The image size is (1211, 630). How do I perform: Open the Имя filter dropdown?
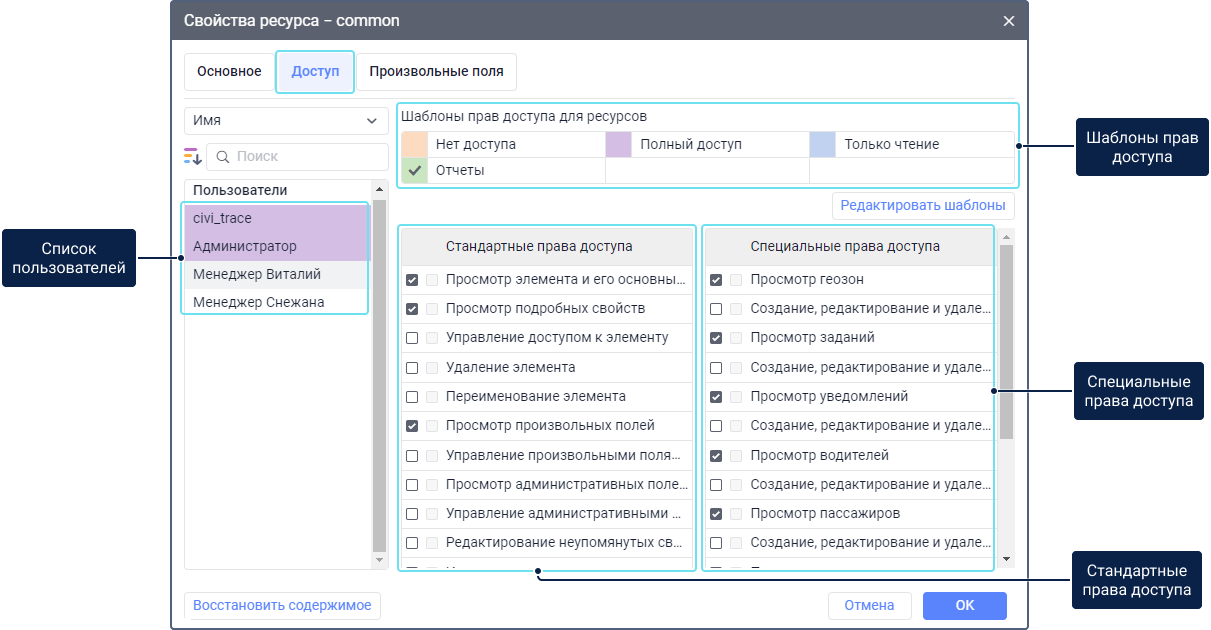point(286,121)
